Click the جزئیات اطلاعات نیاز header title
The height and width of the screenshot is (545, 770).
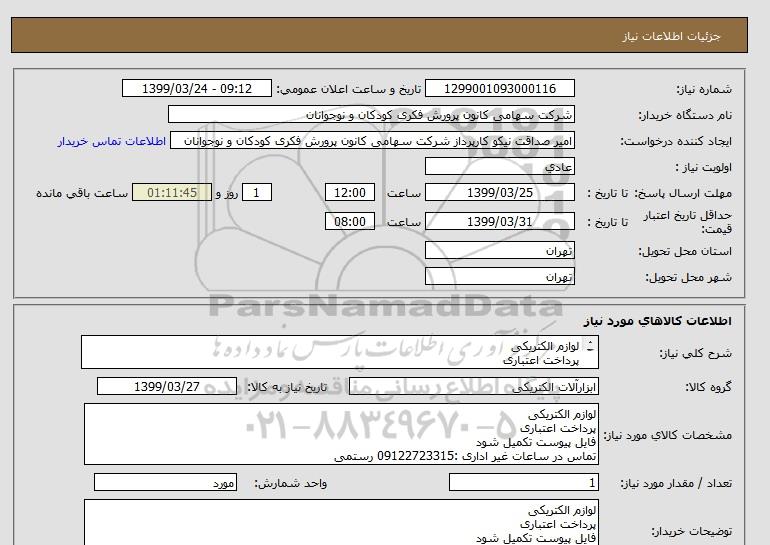point(671,36)
